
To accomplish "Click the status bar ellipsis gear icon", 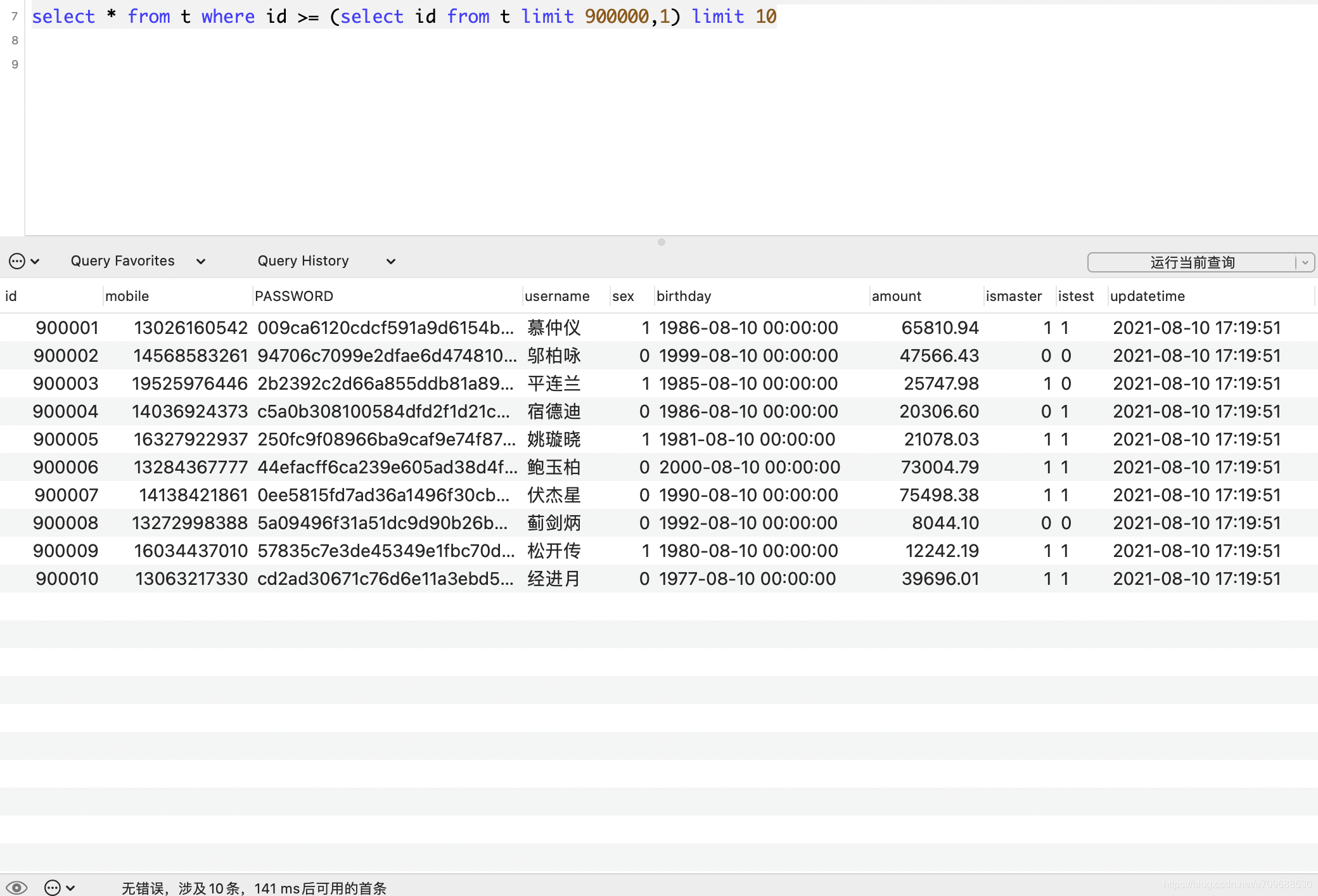I will coord(53,888).
